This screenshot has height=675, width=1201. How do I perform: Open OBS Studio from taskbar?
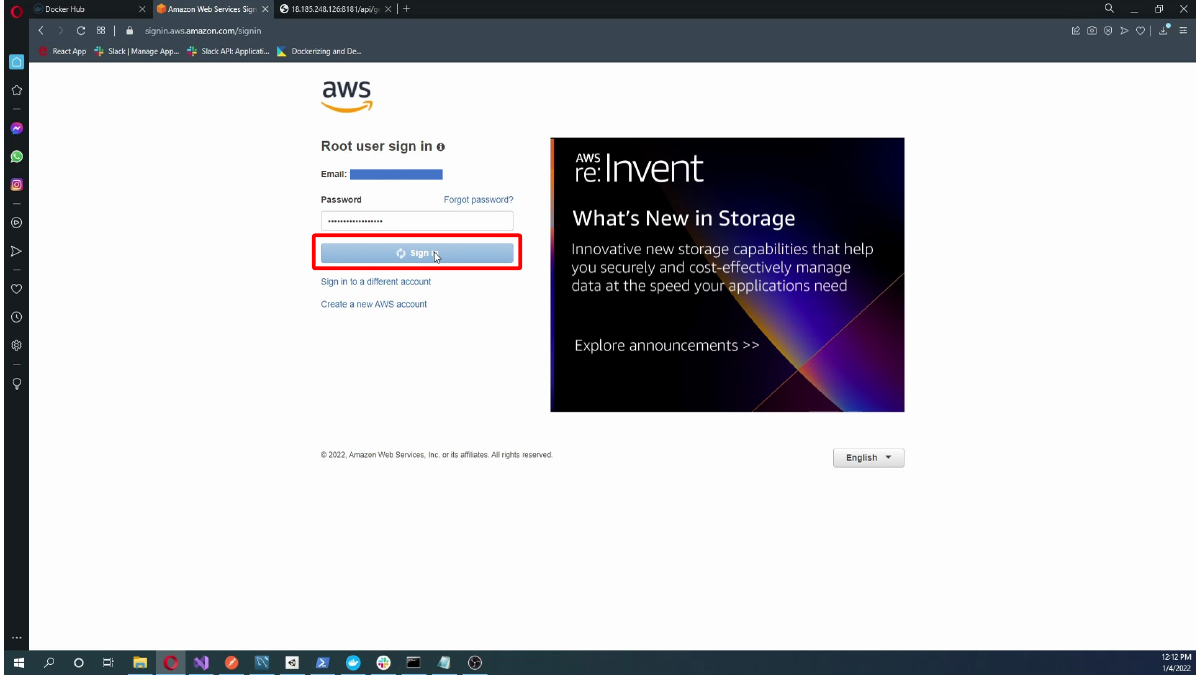475,662
